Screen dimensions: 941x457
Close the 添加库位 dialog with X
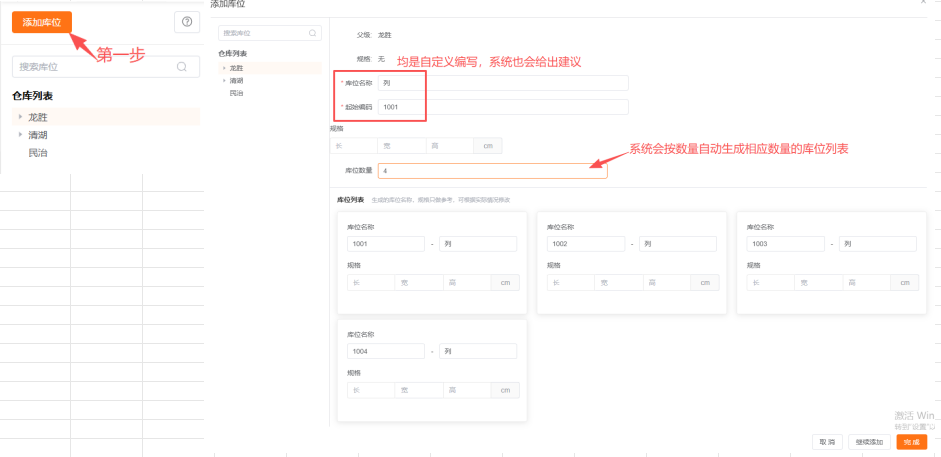(x=923, y=3)
